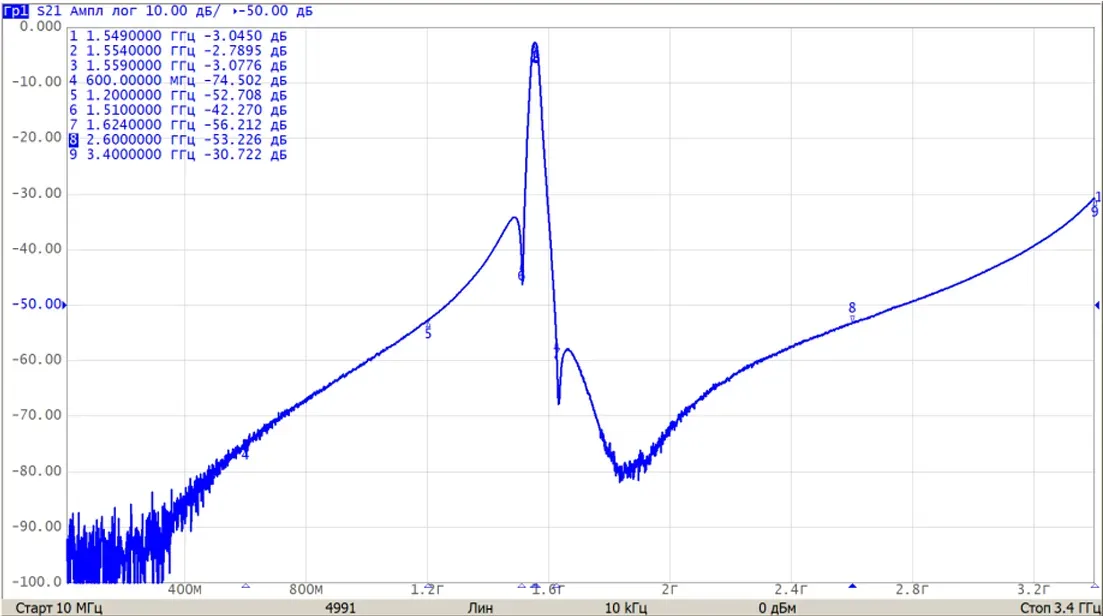Click the filled marker 8 triangle on frequency axis
This screenshot has width=1103, height=616.
coord(852,586)
